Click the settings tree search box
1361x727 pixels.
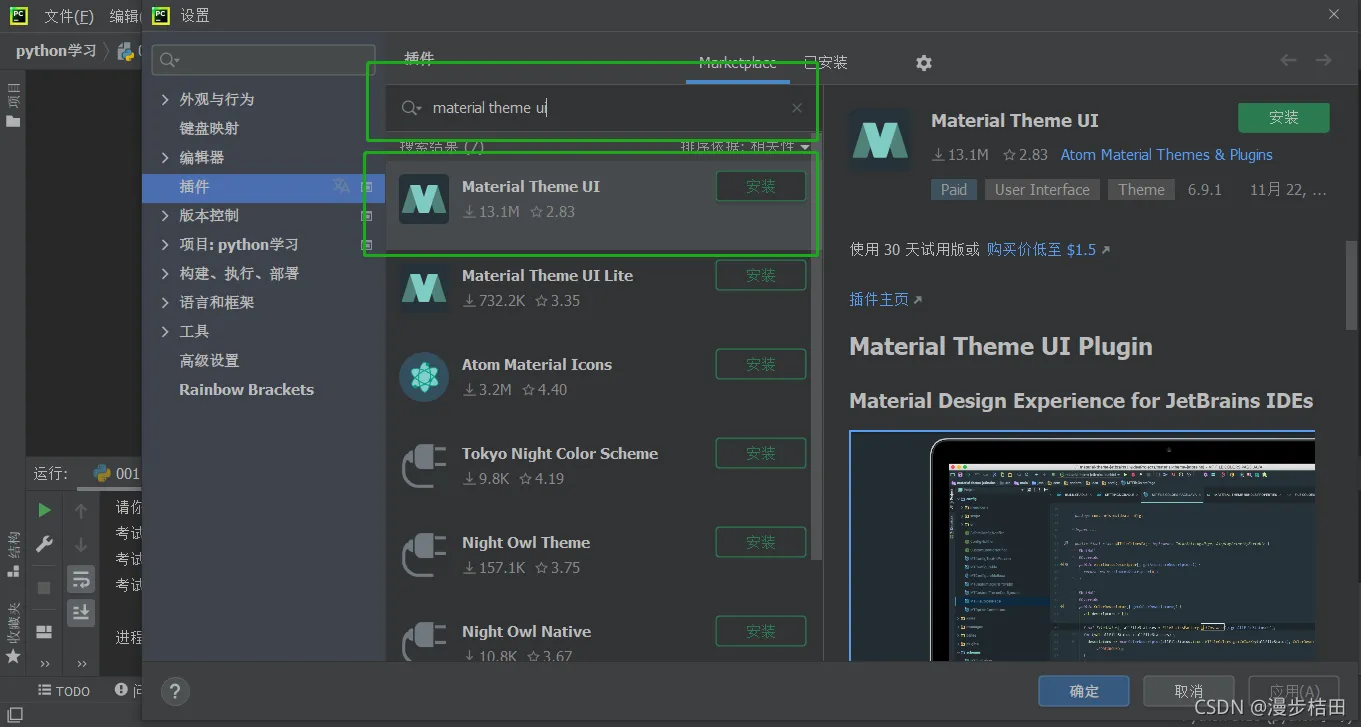tap(264, 60)
